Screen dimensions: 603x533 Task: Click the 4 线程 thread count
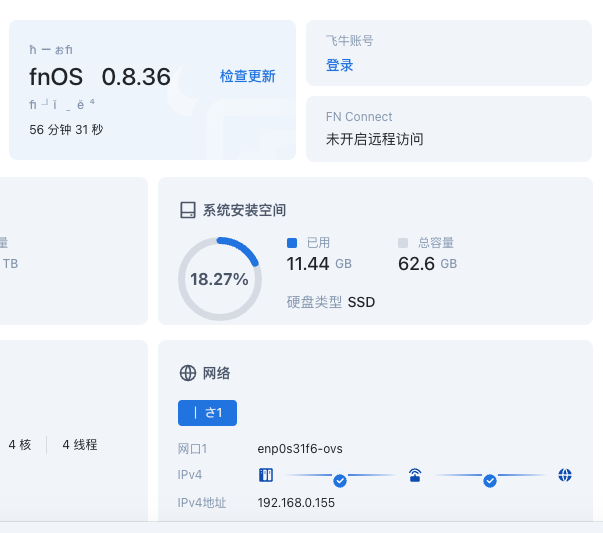point(80,445)
